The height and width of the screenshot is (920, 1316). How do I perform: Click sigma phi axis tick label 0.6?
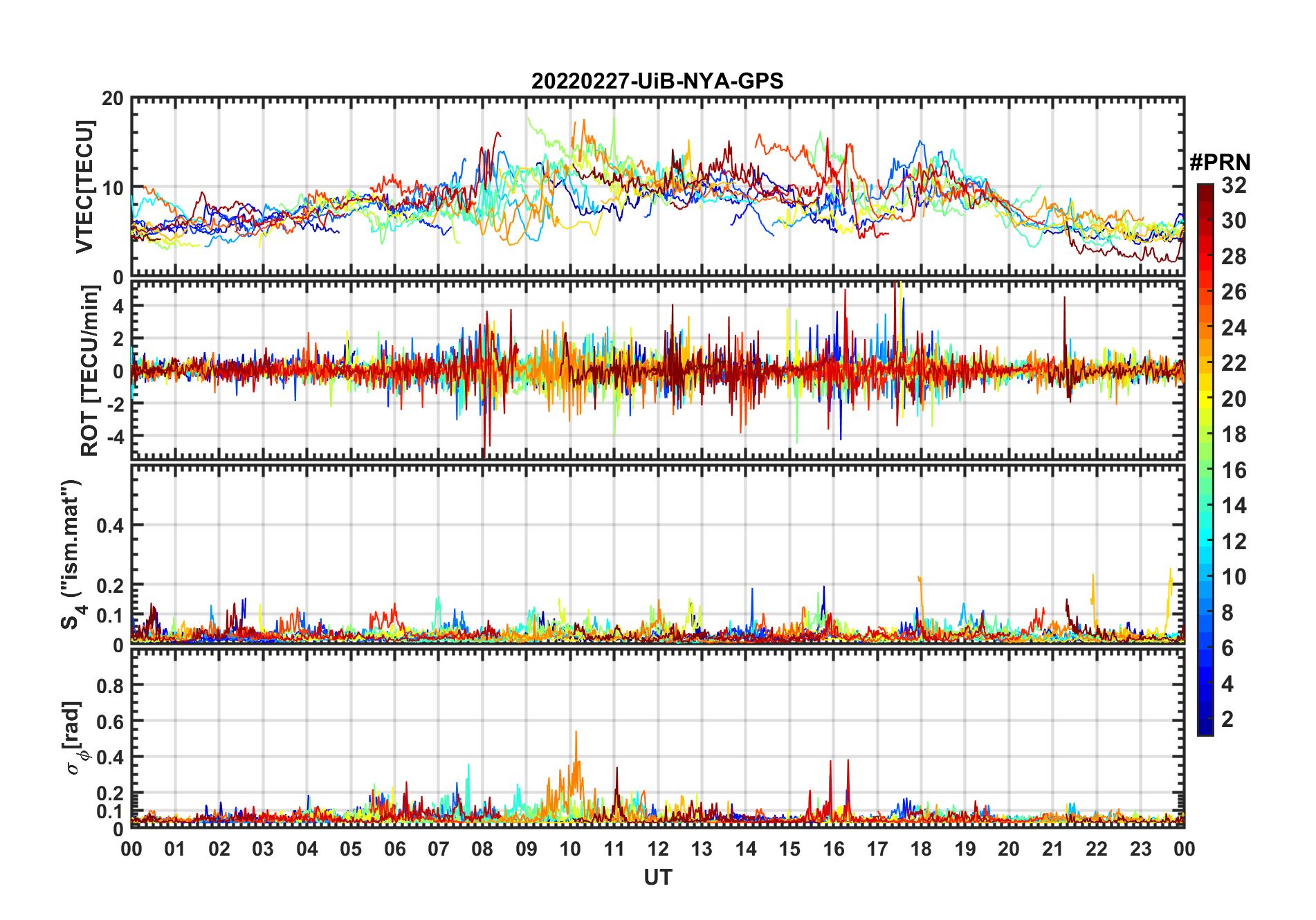point(110,721)
